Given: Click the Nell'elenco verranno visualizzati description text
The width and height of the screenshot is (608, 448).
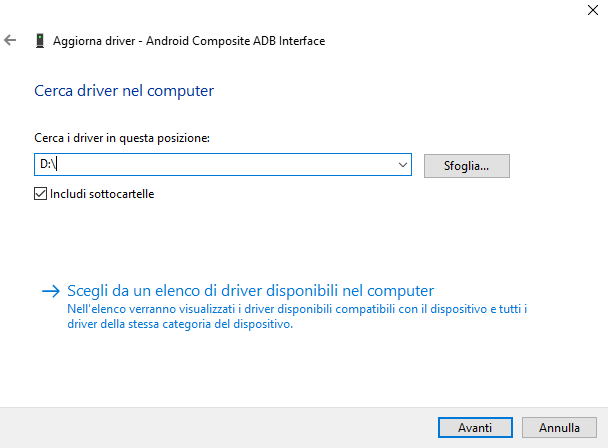Looking at the screenshot, I should [x=297, y=309].
